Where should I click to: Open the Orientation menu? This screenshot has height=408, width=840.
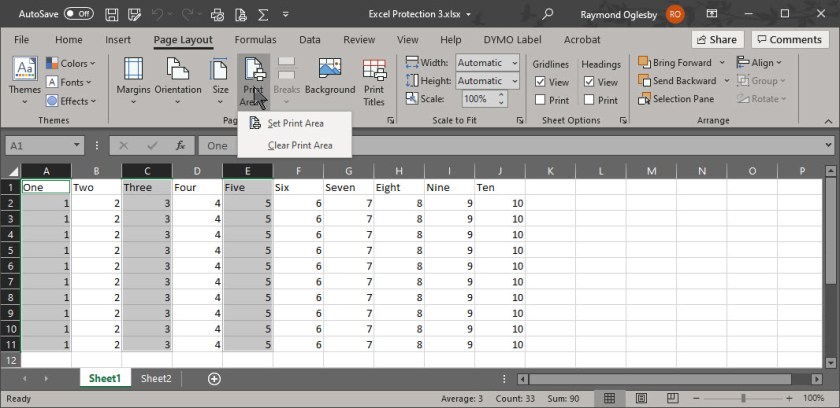(178, 81)
